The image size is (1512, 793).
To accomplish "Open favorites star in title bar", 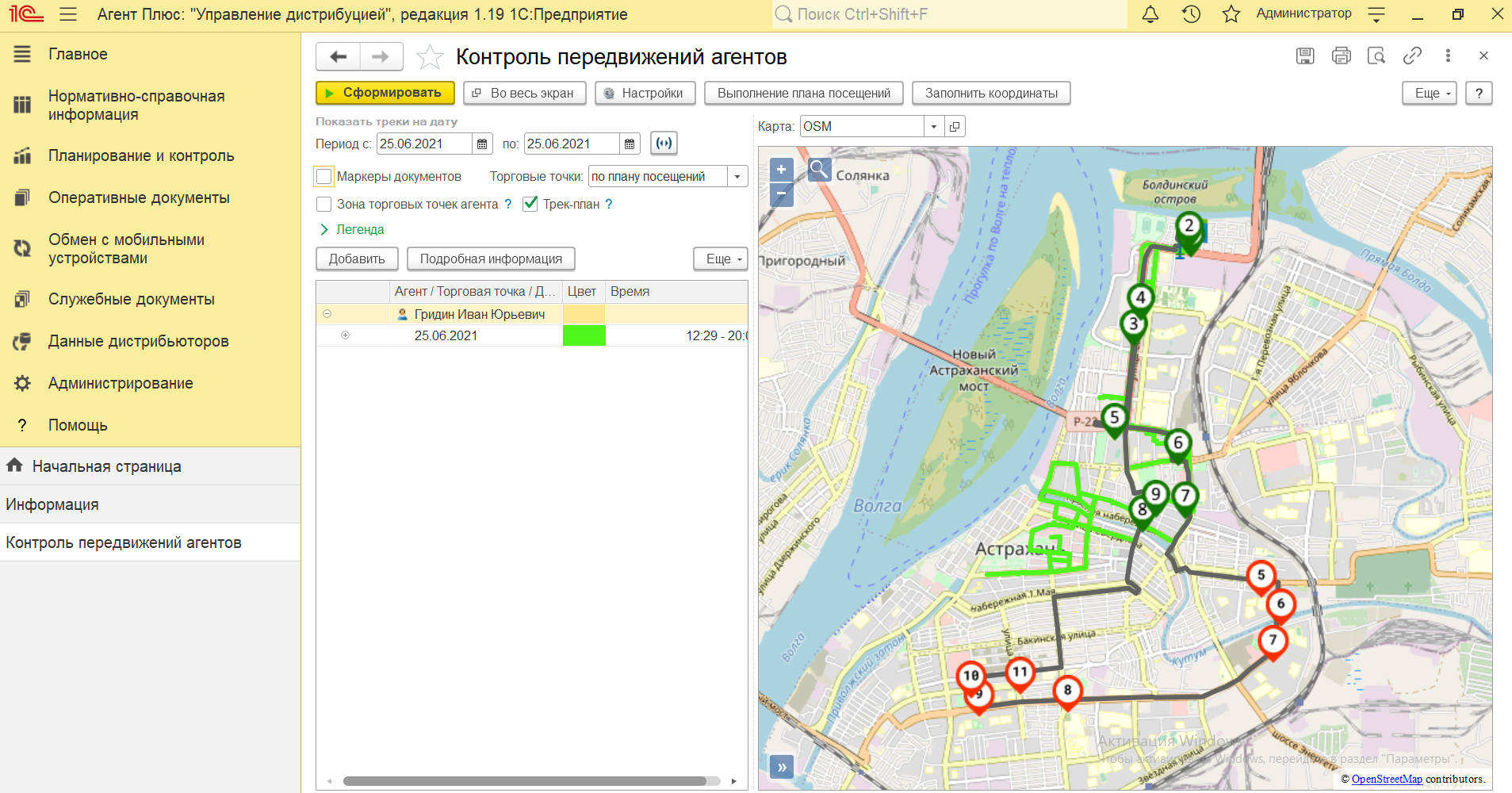I will pos(1231,14).
